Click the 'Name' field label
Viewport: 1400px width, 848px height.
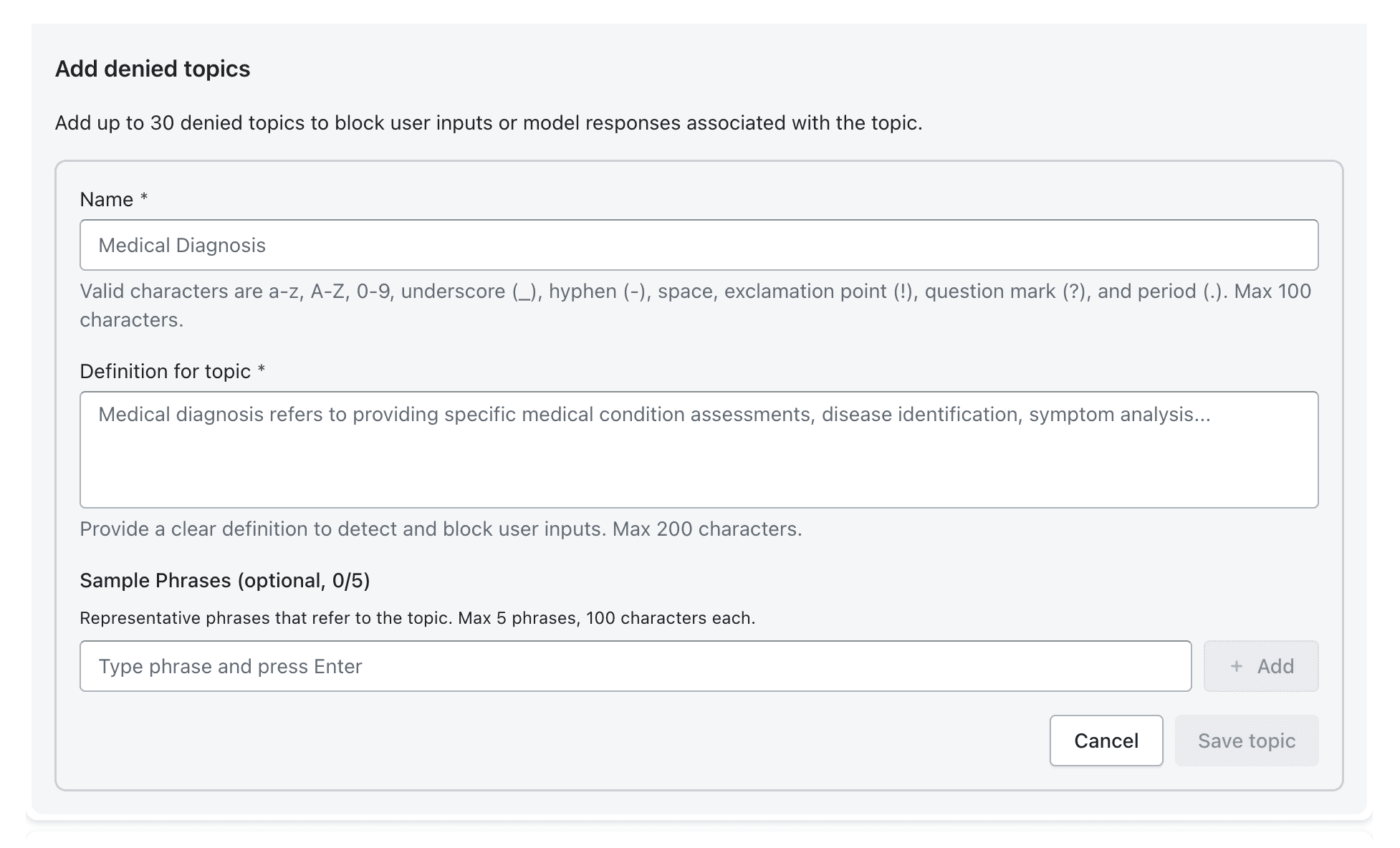[x=107, y=199]
